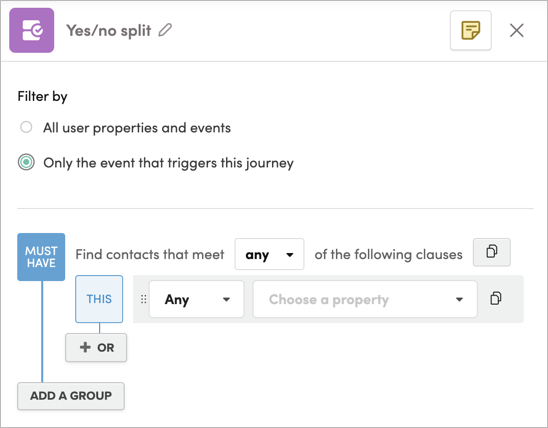
Task: Grab the clause row drag handle
Action: [x=143, y=299]
